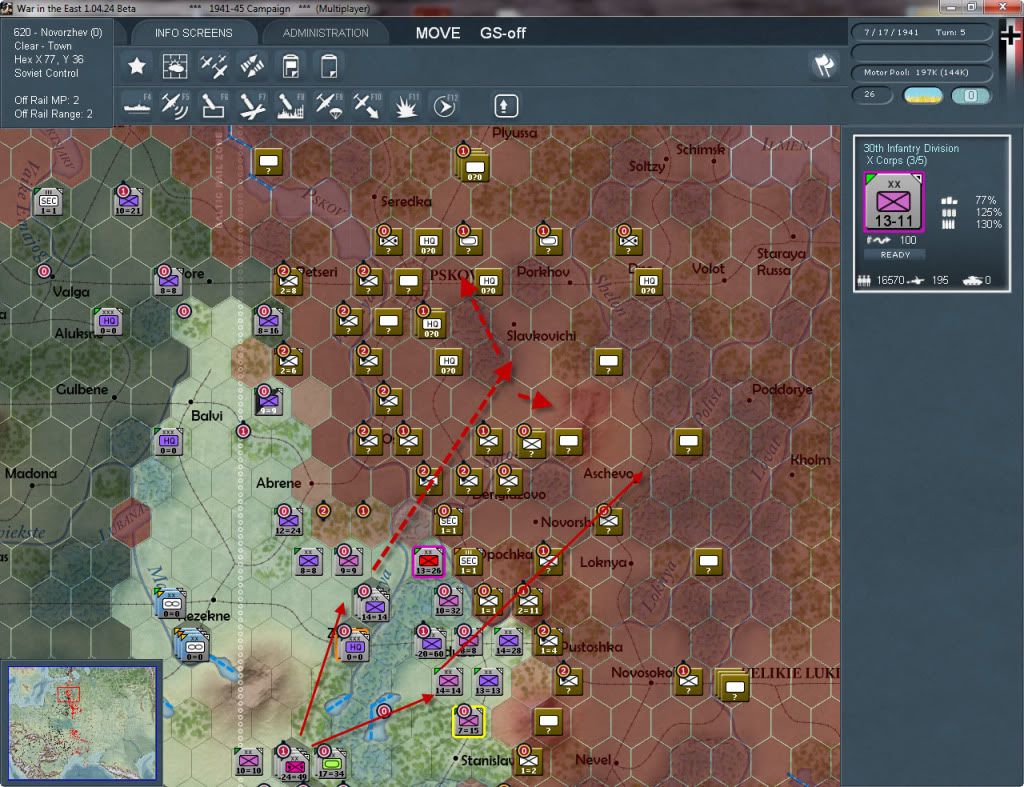
Task: Select the F5 air recon mode
Action: click(175, 106)
